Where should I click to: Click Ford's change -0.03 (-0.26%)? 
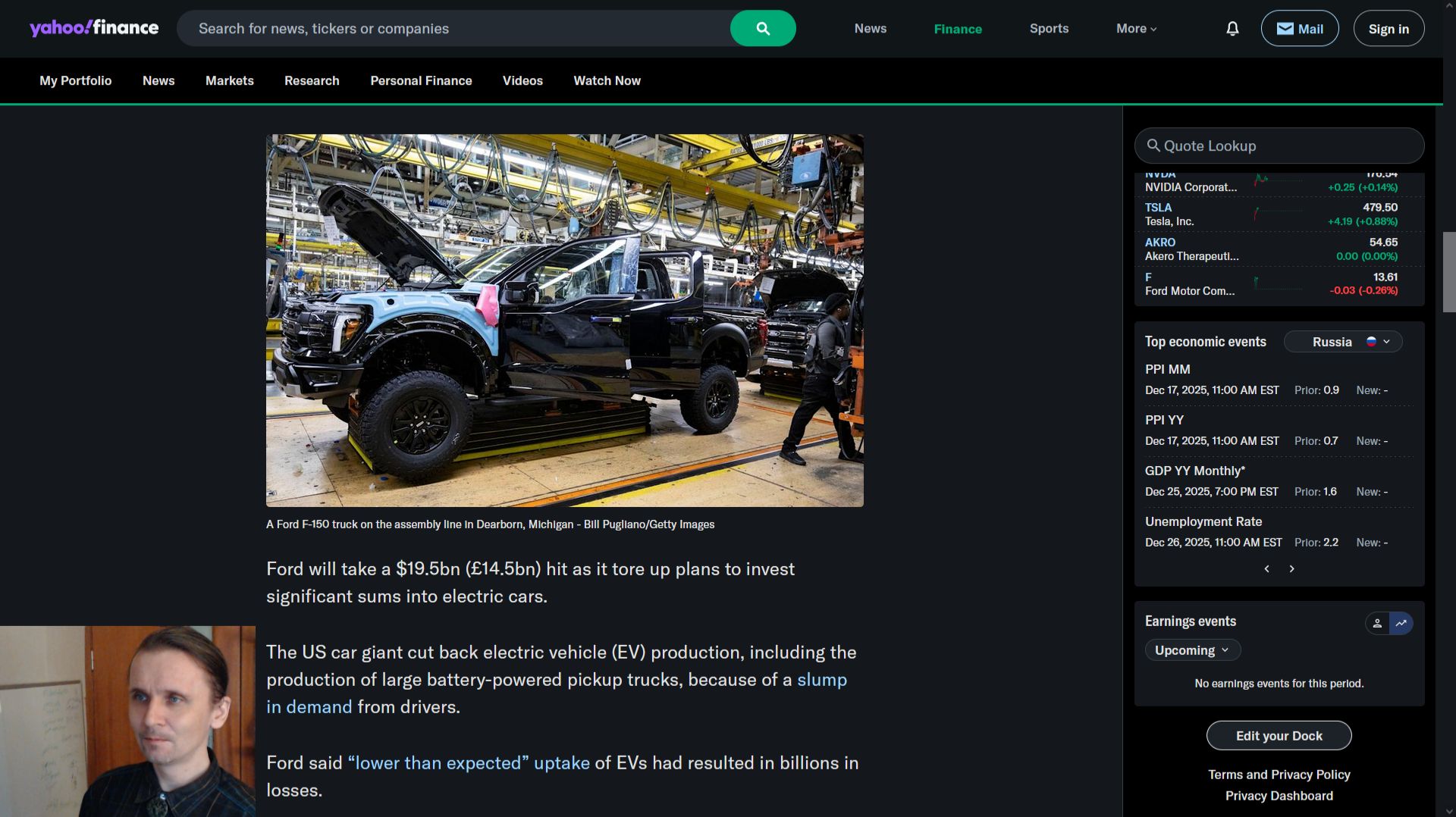(x=1363, y=291)
